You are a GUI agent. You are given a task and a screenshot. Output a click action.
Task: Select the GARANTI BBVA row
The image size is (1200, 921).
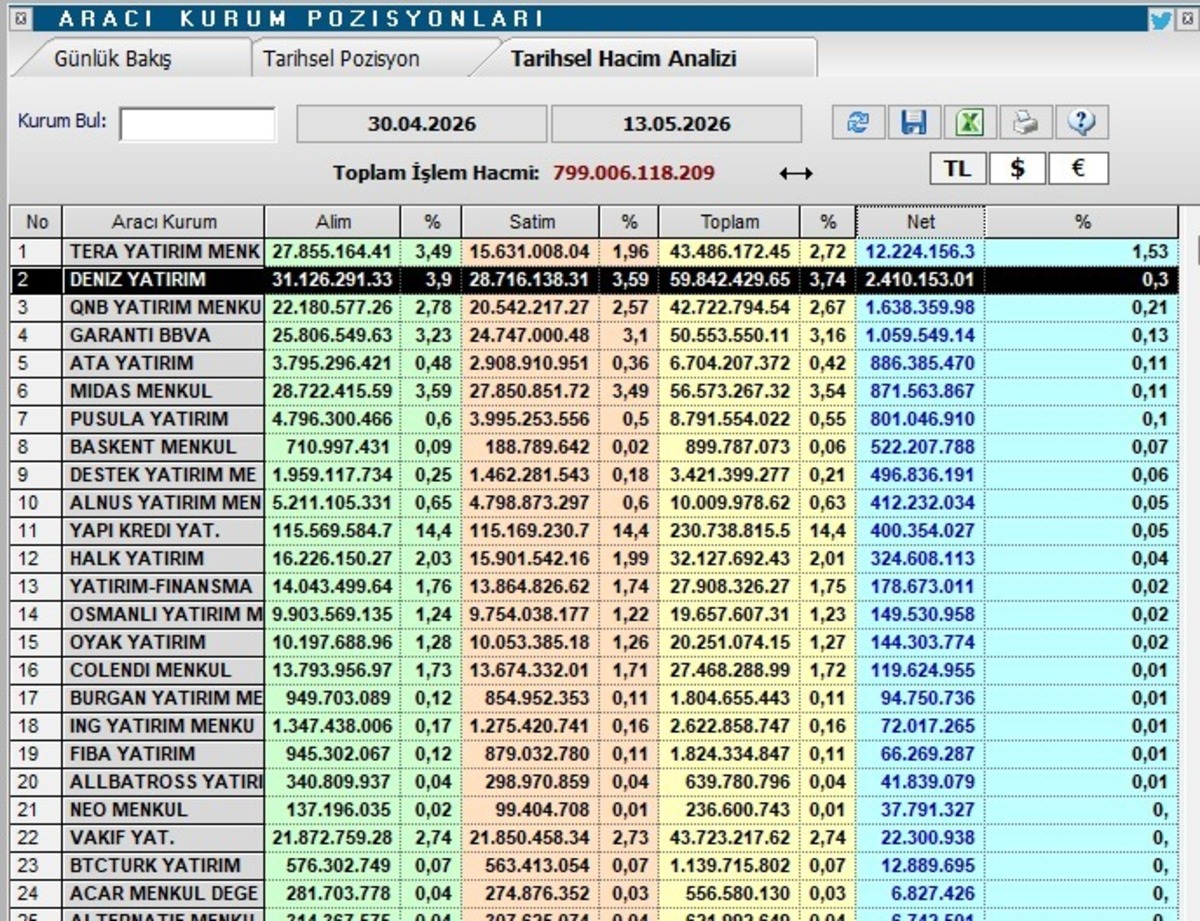click(596, 335)
